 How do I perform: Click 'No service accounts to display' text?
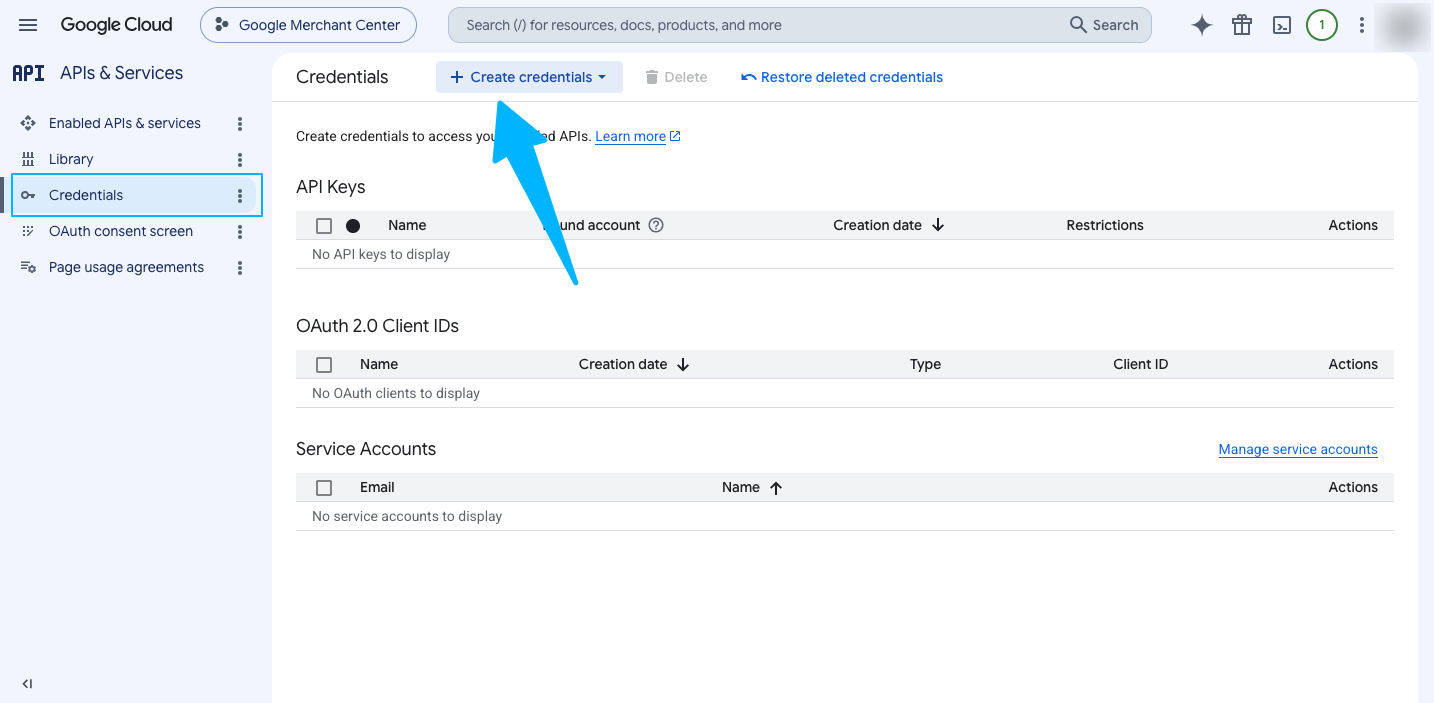click(x=407, y=516)
